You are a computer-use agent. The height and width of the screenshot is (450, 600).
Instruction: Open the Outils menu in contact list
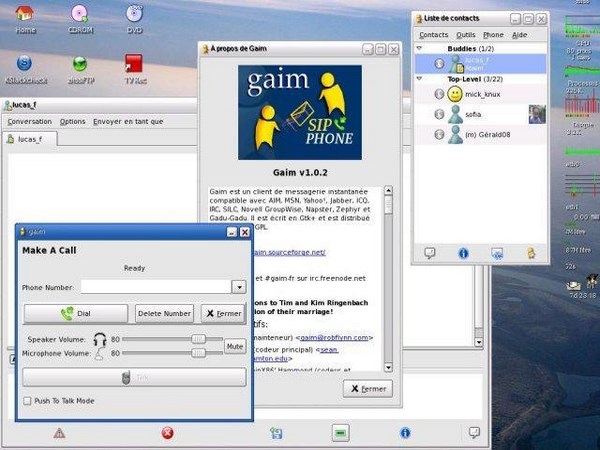coord(465,35)
